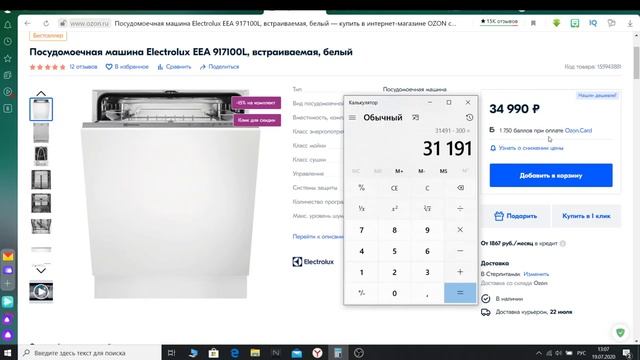The image size is (640, 360).
Task: Click digit 9 on calculator
Action: pyautogui.click(x=427, y=230)
